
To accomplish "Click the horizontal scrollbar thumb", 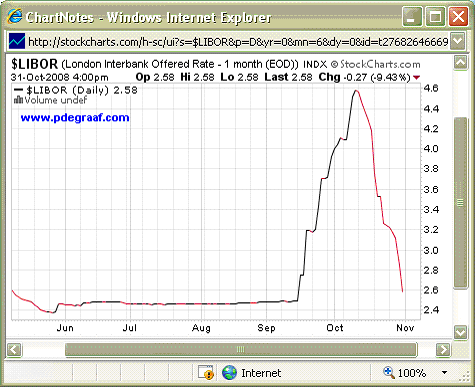I will (x=241, y=350).
